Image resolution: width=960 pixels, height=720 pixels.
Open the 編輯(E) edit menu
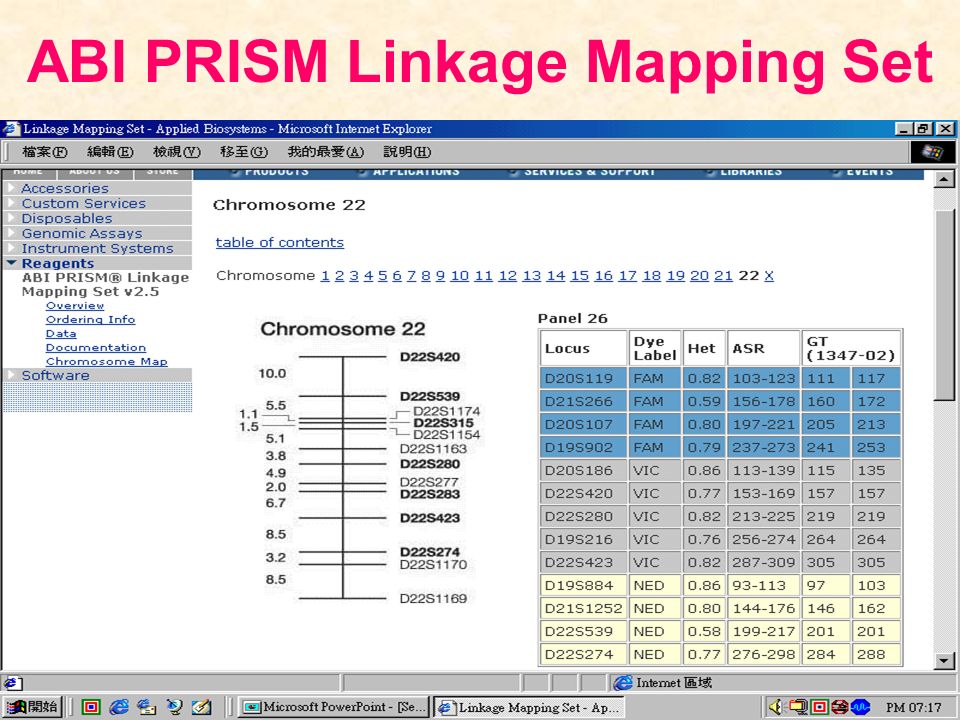click(110, 152)
